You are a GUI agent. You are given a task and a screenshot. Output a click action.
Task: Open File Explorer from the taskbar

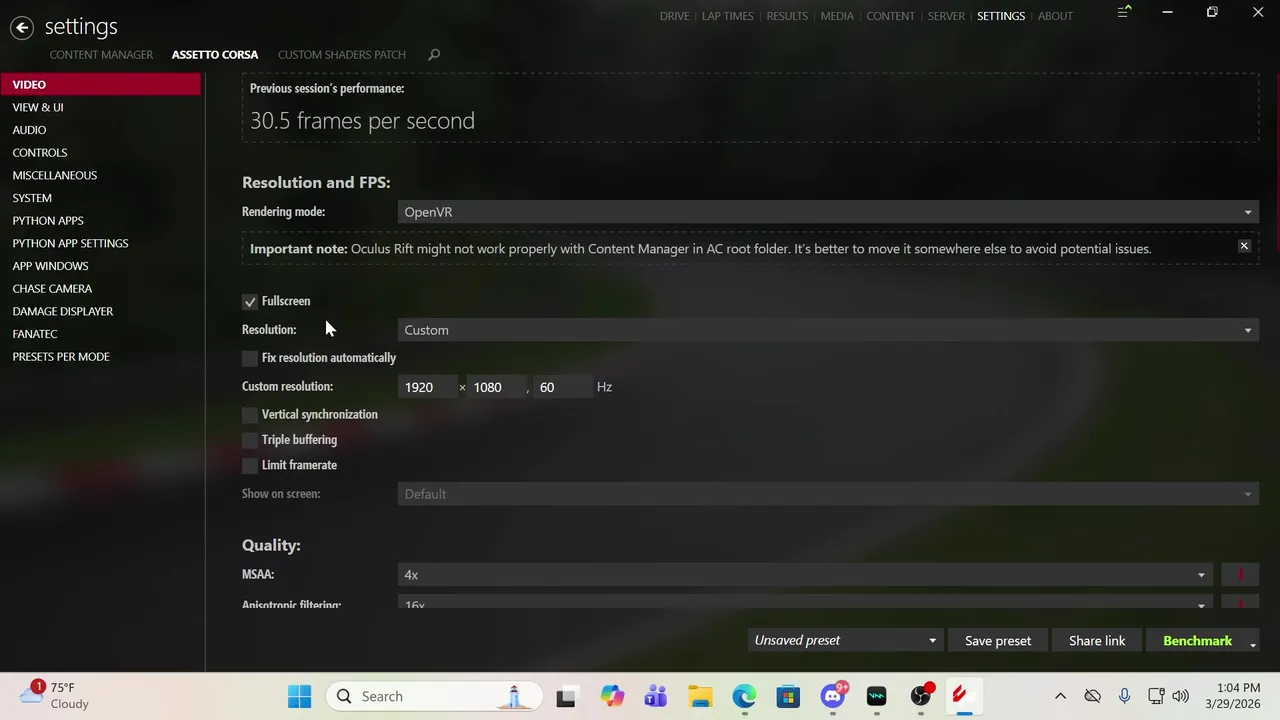pyautogui.click(x=700, y=696)
